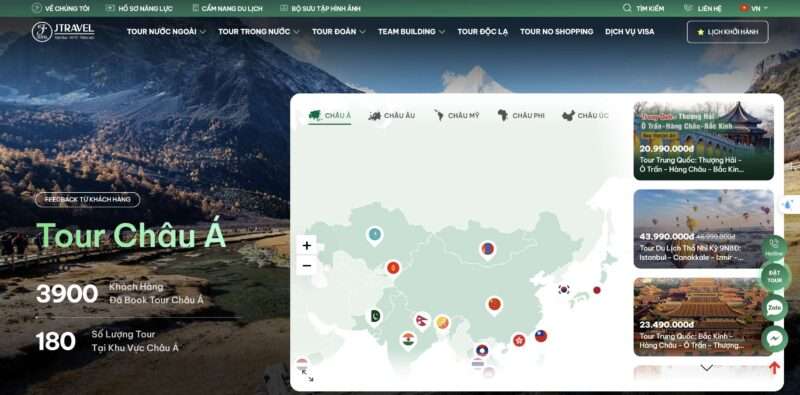
Task: Select the Pakistan flag pin on map
Action: 376,316
